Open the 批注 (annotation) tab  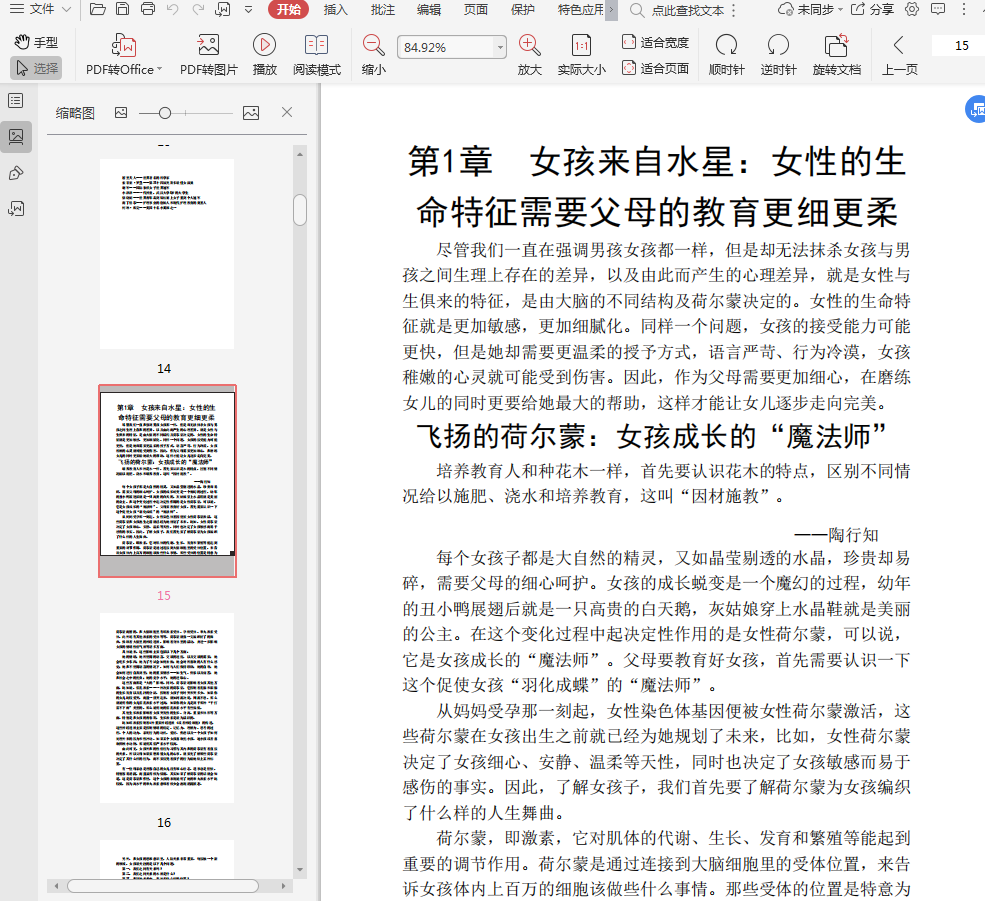(x=382, y=10)
